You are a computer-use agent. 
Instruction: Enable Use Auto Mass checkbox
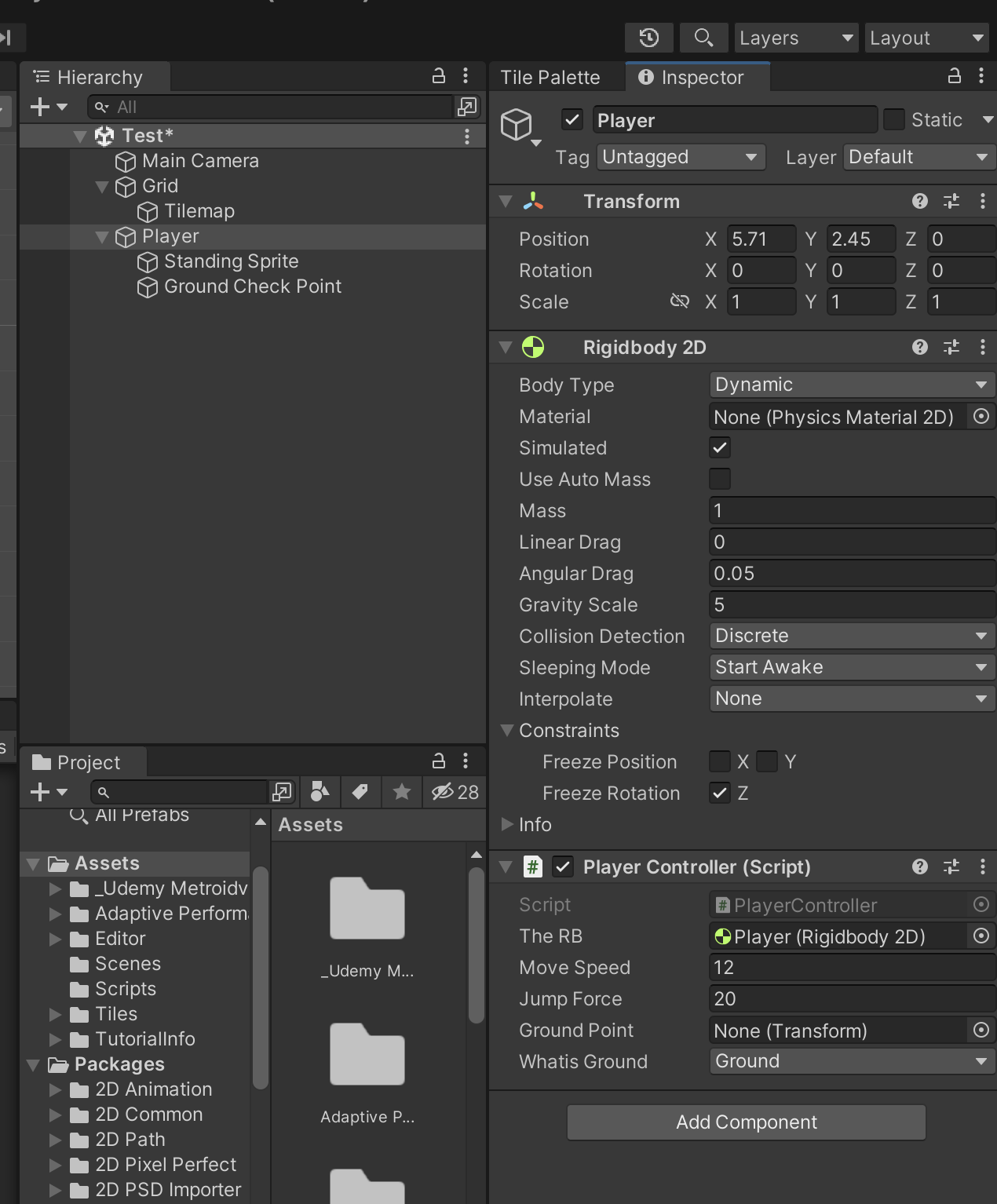[720, 479]
